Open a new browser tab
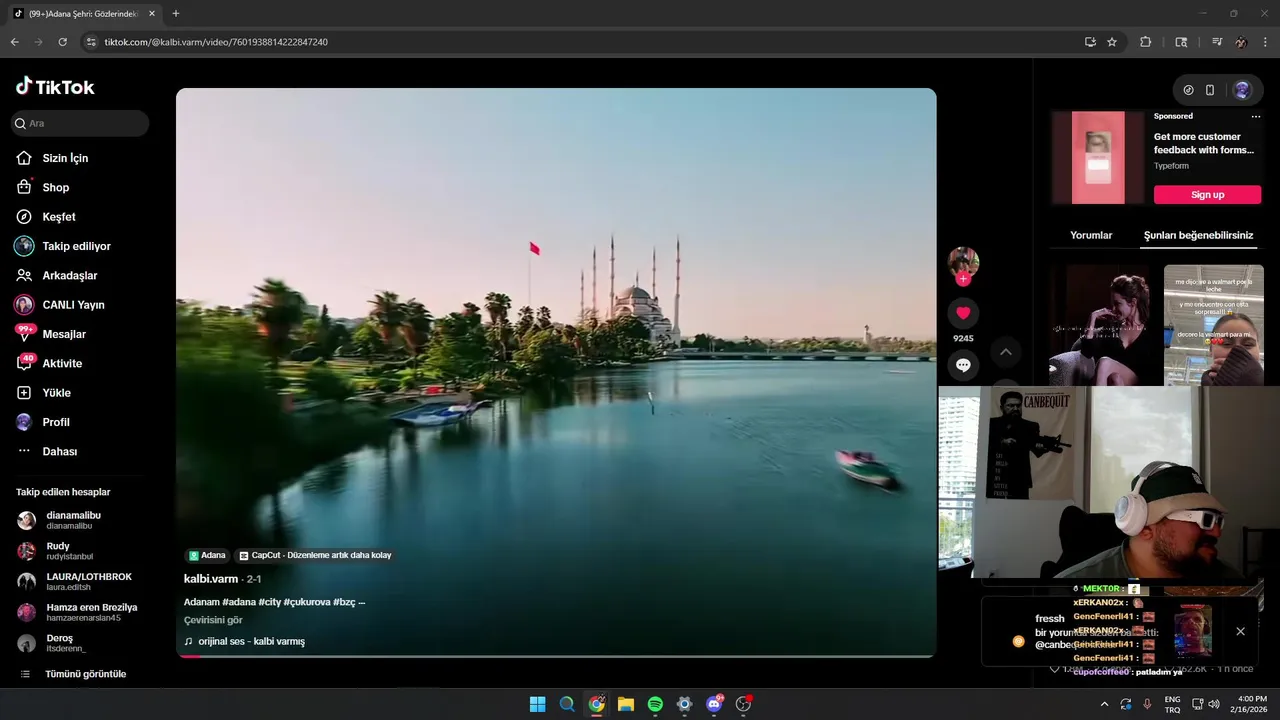This screenshot has height=720, width=1280. coord(176,13)
